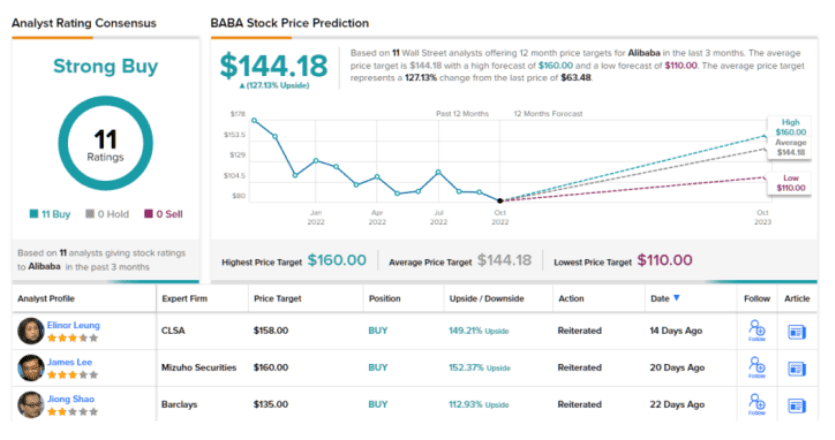Screen dimensions: 835x440
Task: Sort table by Date column arrow
Action: coord(677,298)
